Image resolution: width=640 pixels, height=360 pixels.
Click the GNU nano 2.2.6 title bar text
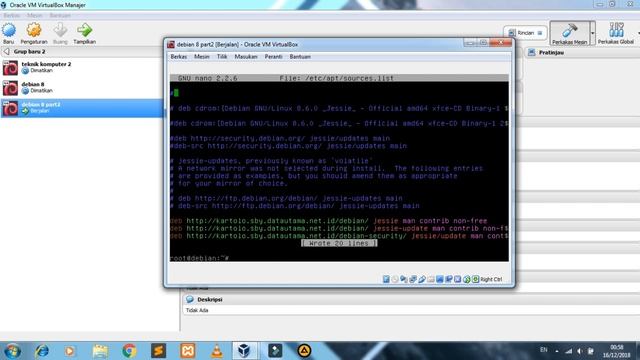tap(208, 78)
